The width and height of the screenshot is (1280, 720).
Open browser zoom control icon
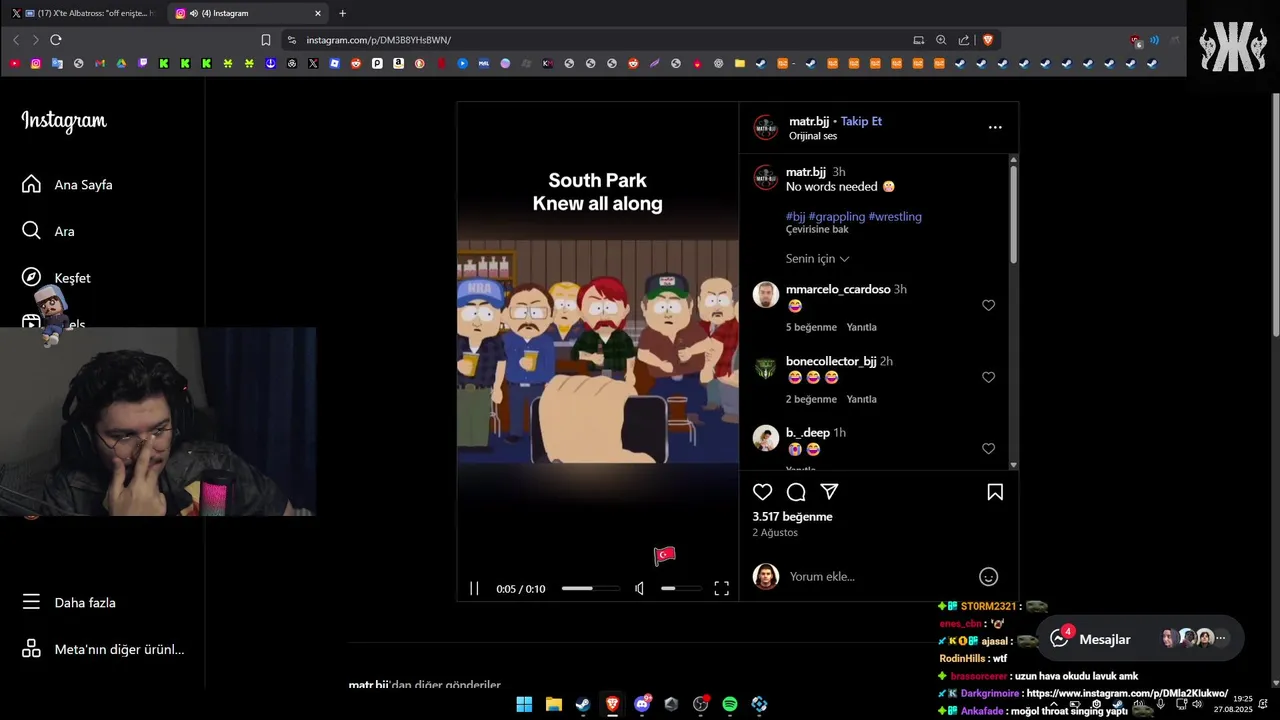tap(941, 40)
